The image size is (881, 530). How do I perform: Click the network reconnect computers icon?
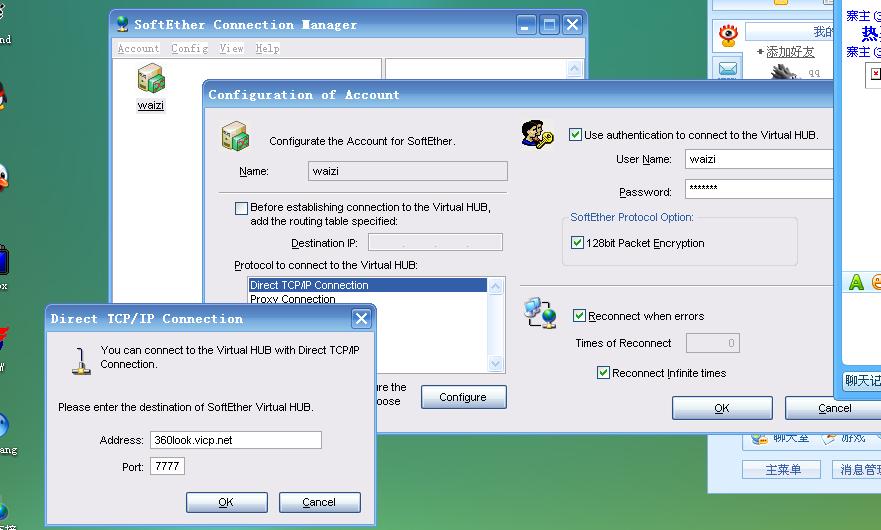(540, 313)
